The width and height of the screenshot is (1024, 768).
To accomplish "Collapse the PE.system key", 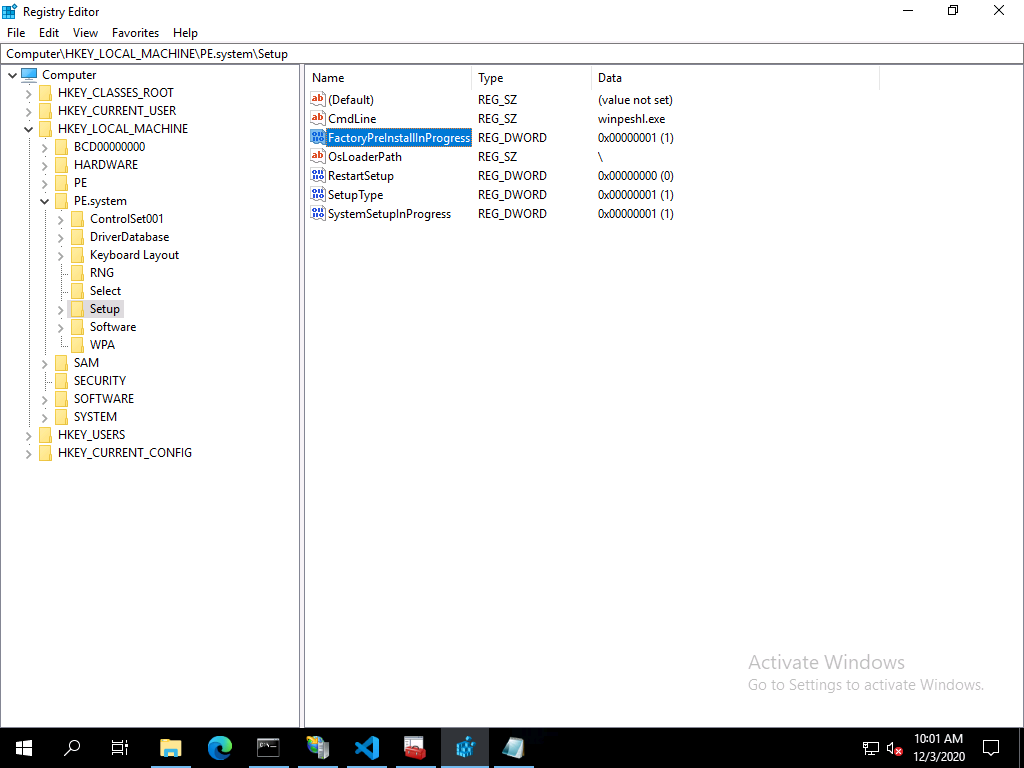I will pos(45,201).
